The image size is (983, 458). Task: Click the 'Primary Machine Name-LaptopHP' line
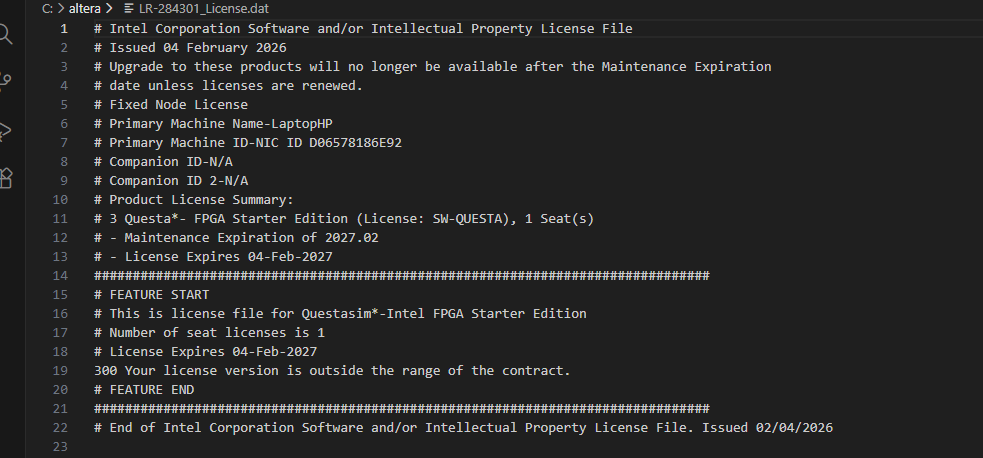point(213,123)
